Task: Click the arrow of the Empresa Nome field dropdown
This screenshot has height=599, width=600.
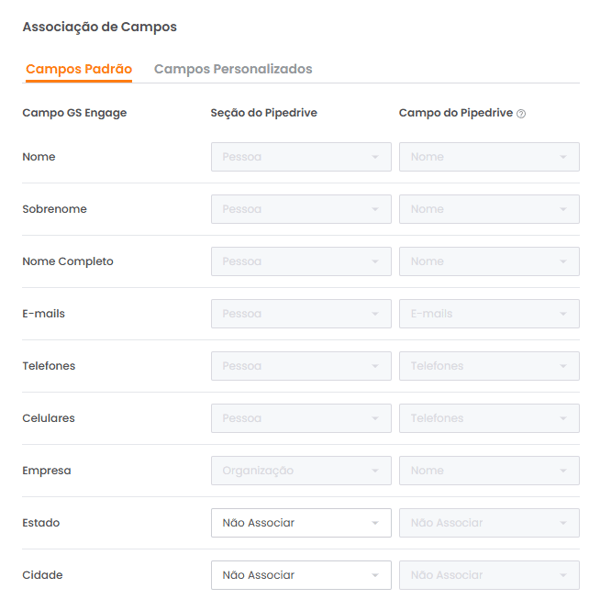Action: pyautogui.click(x=563, y=471)
